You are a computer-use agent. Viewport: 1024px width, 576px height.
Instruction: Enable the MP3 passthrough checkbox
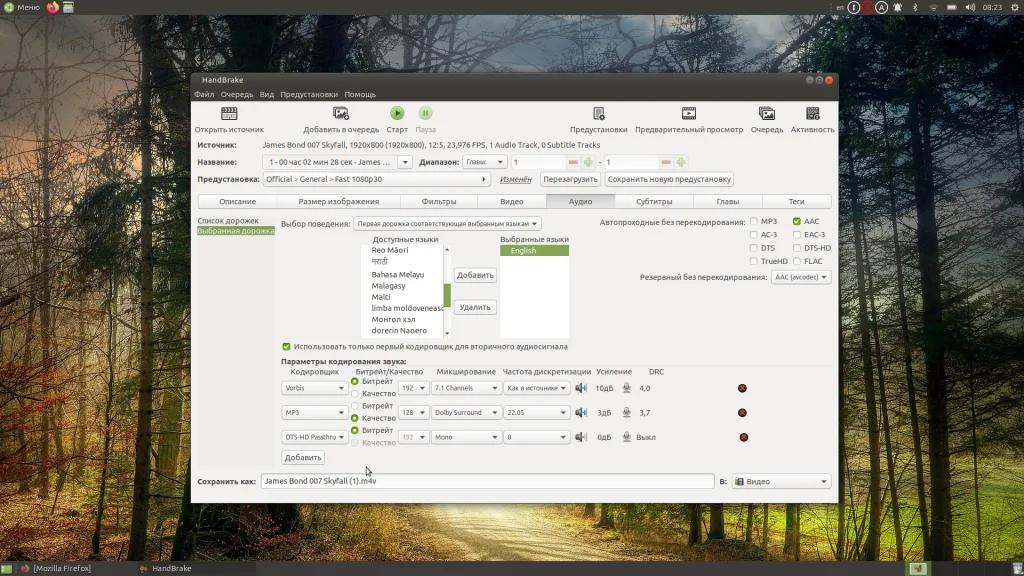coord(753,221)
